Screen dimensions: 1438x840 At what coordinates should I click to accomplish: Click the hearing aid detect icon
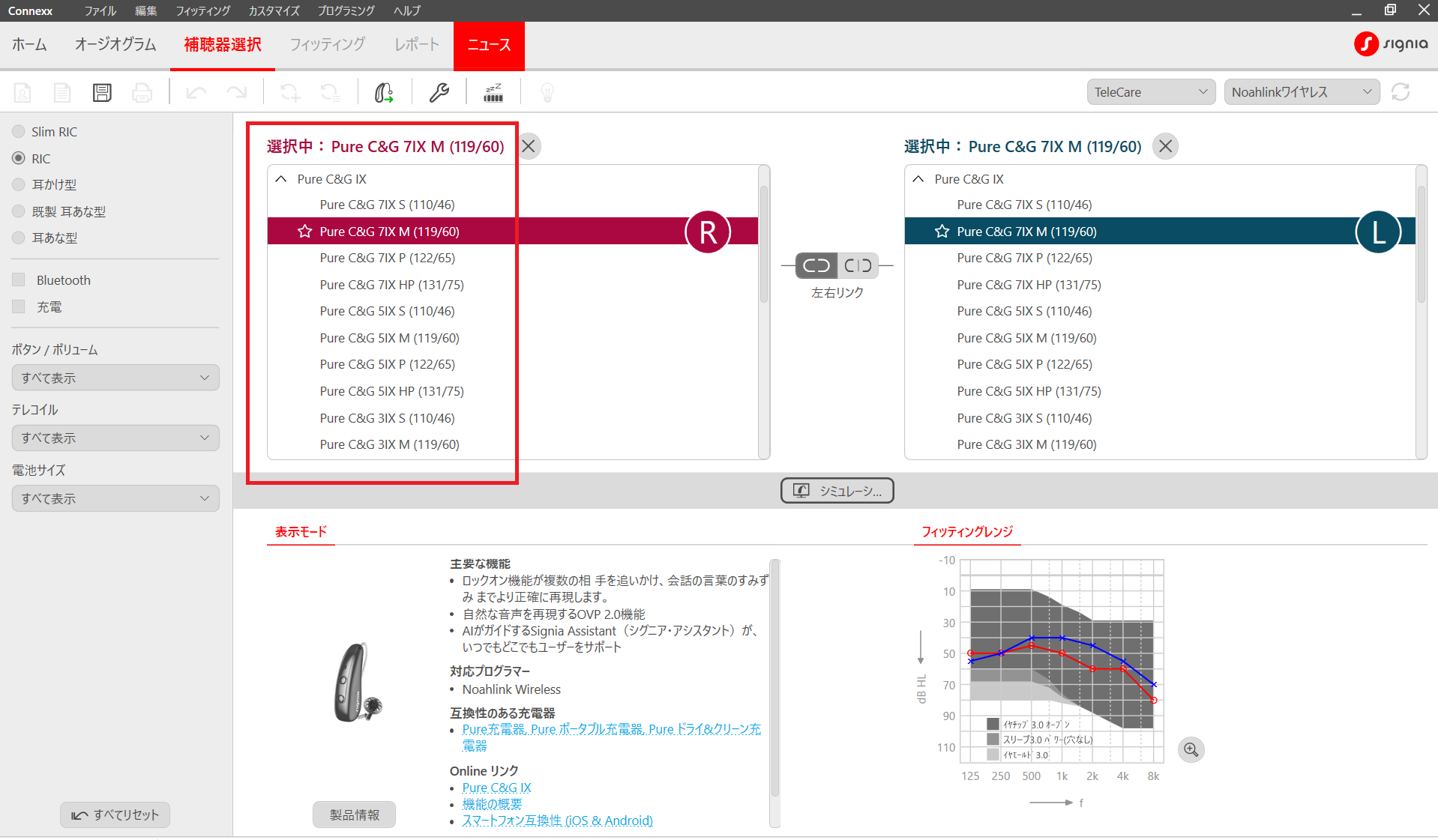pyautogui.click(x=384, y=92)
